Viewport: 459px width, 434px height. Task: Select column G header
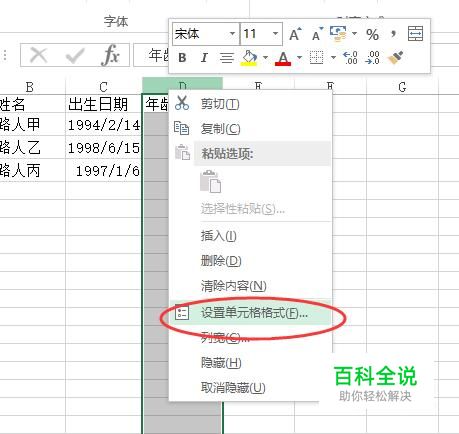click(x=402, y=87)
